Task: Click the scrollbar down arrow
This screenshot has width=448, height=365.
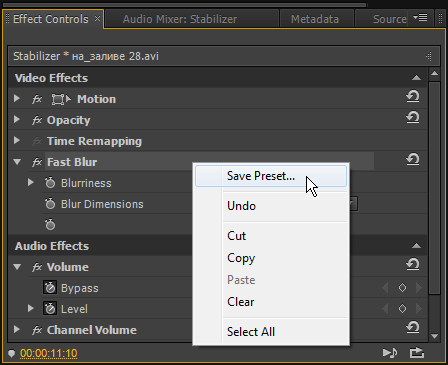Action: tap(434, 336)
